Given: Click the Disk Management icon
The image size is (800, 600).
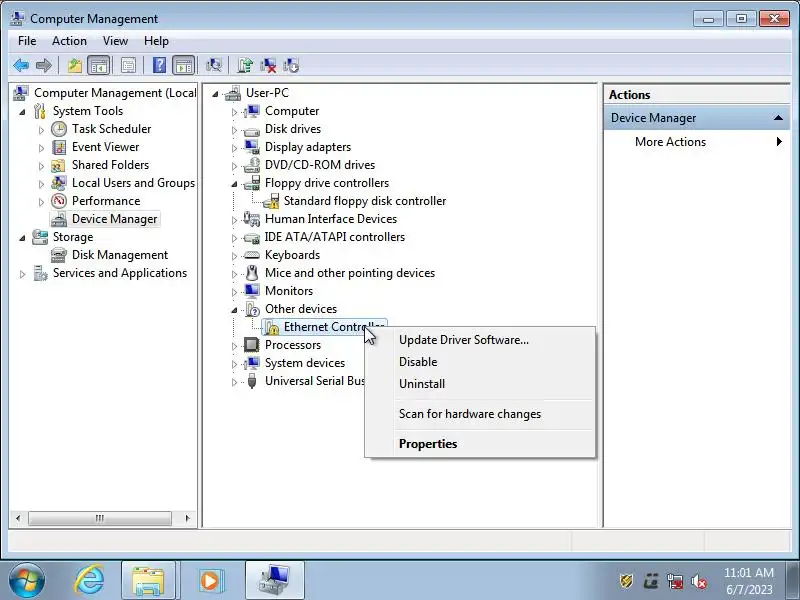Looking at the screenshot, I should [x=59, y=255].
